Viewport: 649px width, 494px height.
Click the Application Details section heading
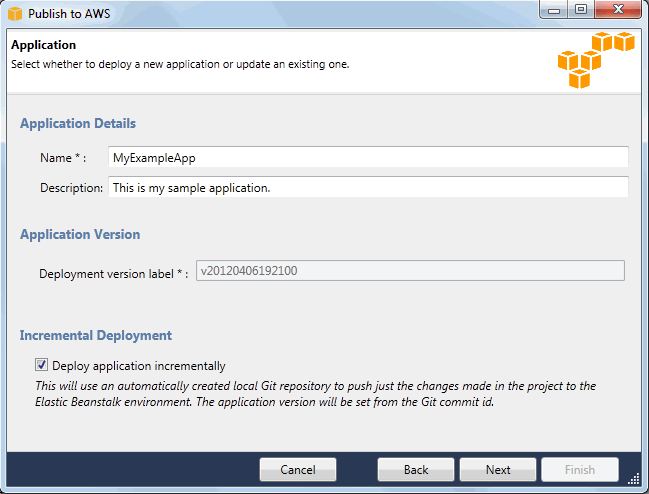pos(78,124)
